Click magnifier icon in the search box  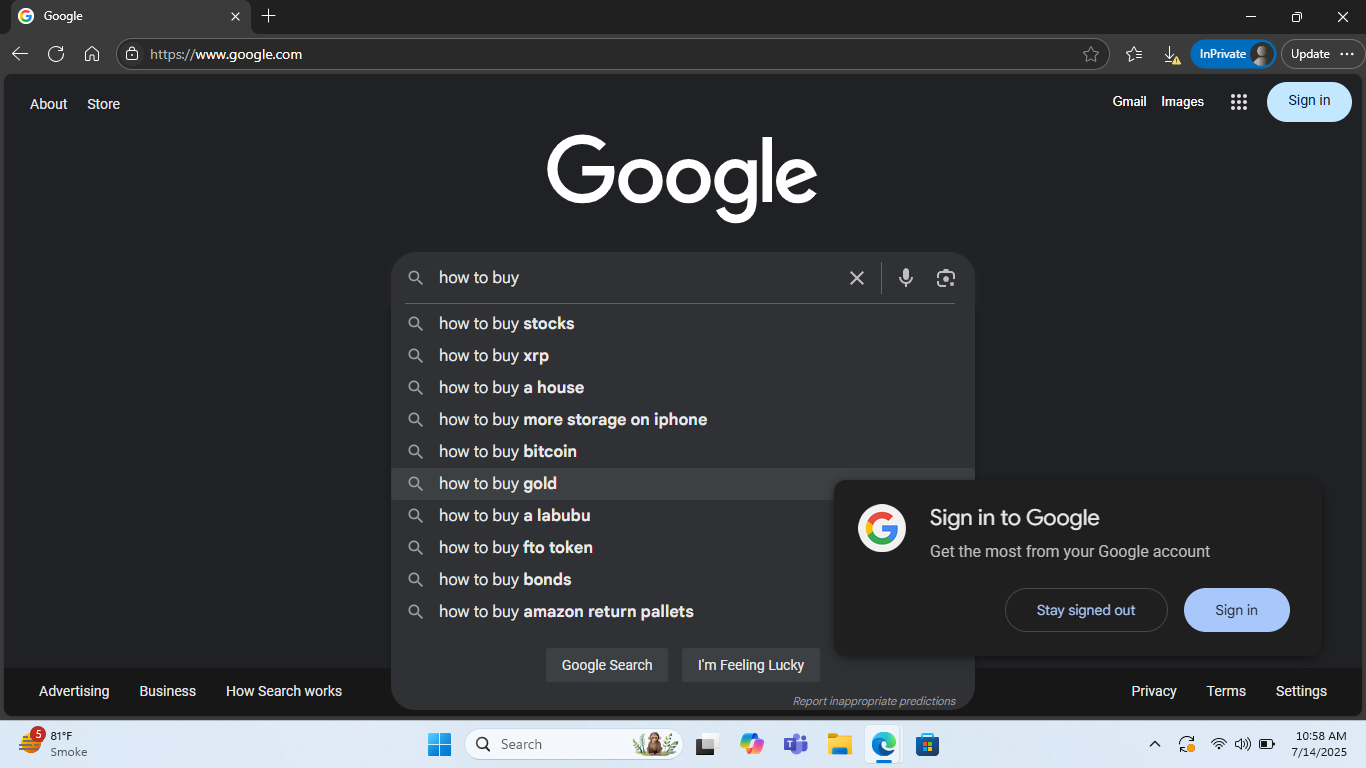[x=416, y=278]
